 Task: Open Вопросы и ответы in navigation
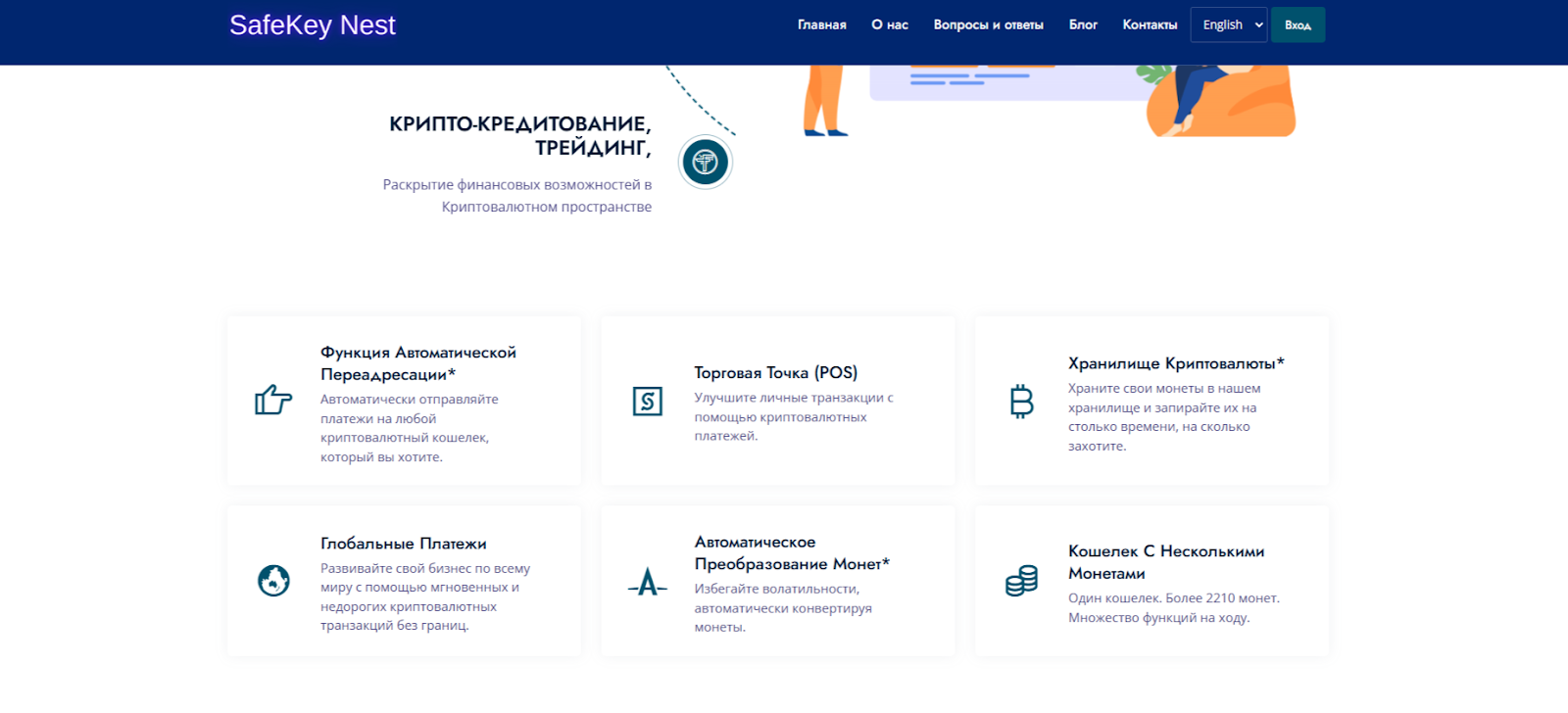[988, 24]
